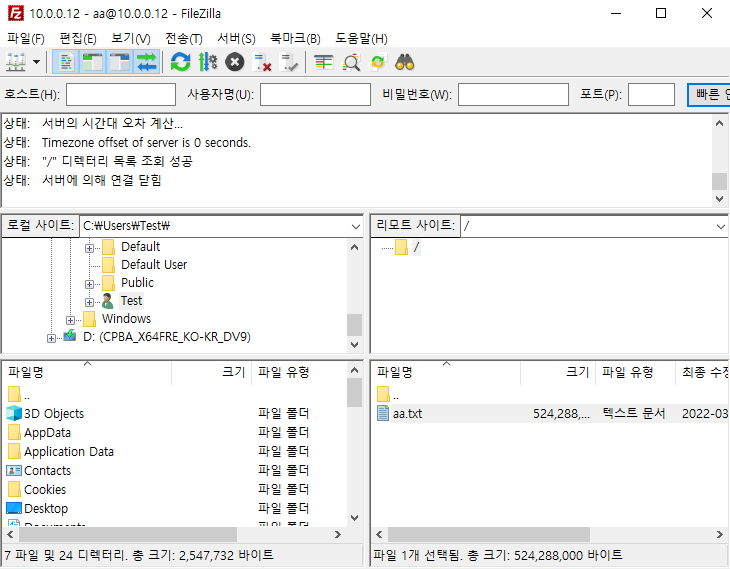
Task: Focus the 사용자명(U) input field
Action: pyautogui.click(x=315, y=95)
